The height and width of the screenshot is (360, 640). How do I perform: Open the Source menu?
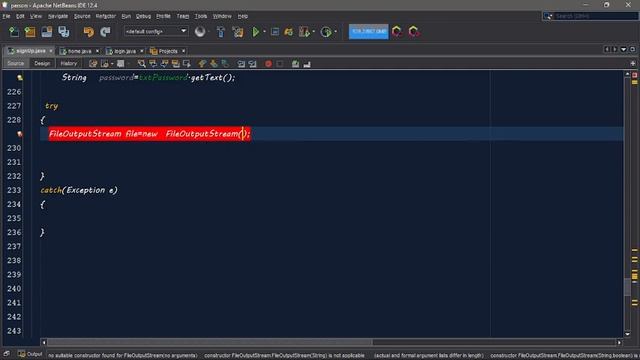(x=82, y=16)
